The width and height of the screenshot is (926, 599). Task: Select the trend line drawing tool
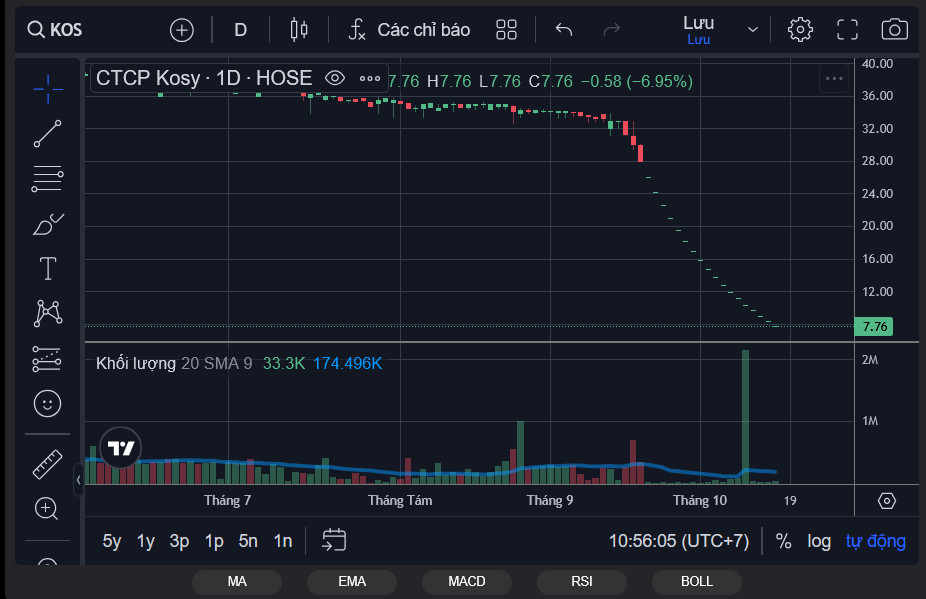tap(48, 134)
